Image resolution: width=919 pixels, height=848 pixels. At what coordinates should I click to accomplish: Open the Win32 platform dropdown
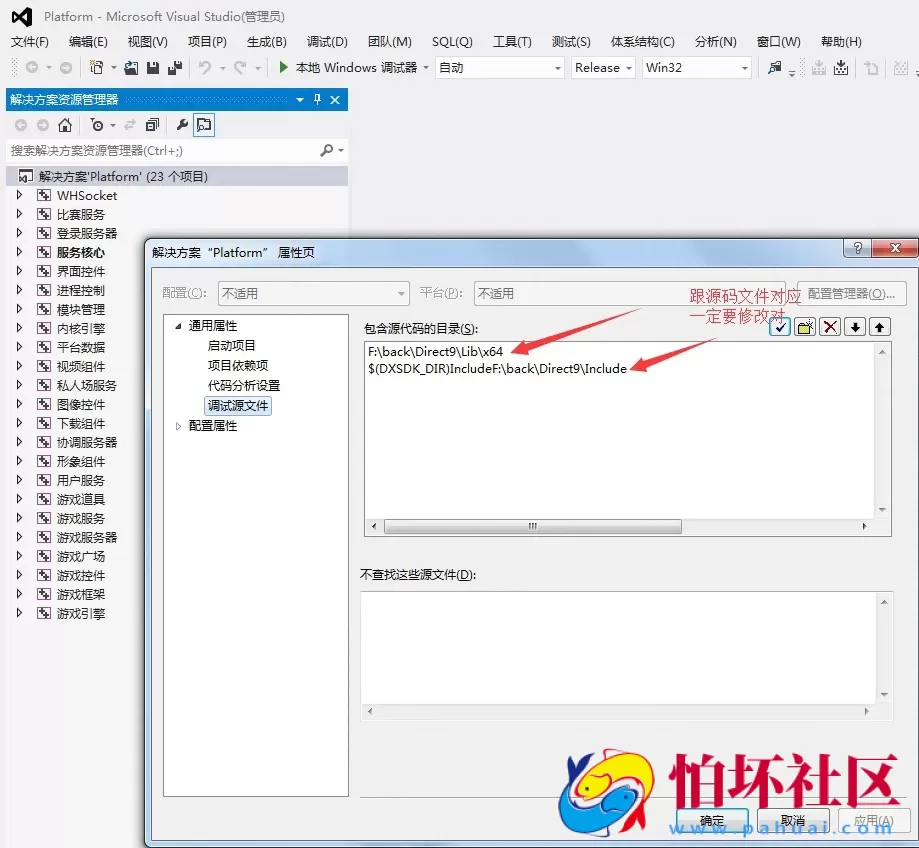pyautogui.click(x=696, y=67)
